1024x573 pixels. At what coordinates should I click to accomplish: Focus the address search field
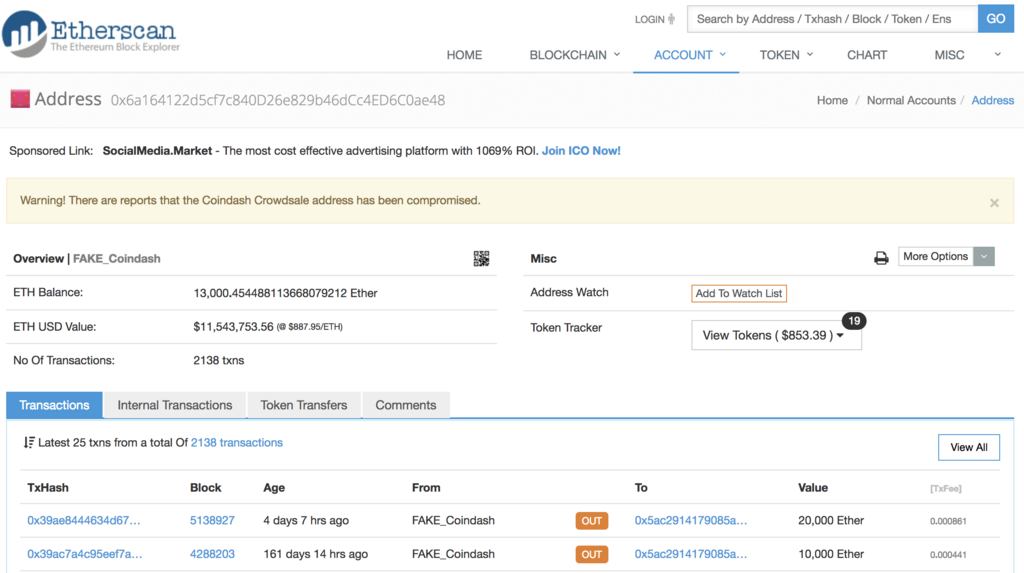coord(832,19)
